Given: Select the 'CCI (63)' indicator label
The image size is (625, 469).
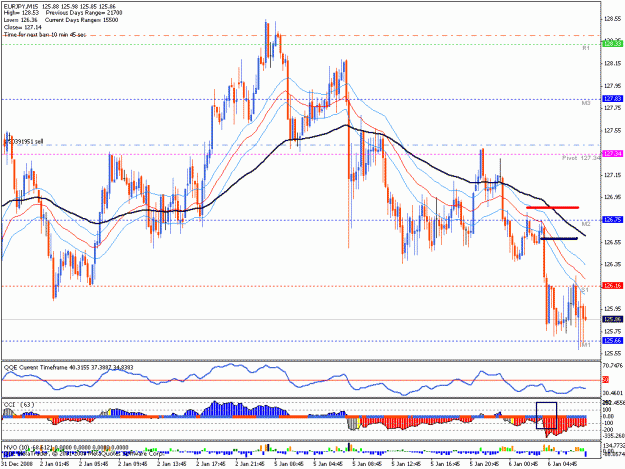Looking at the screenshot, I should (19, 404).
